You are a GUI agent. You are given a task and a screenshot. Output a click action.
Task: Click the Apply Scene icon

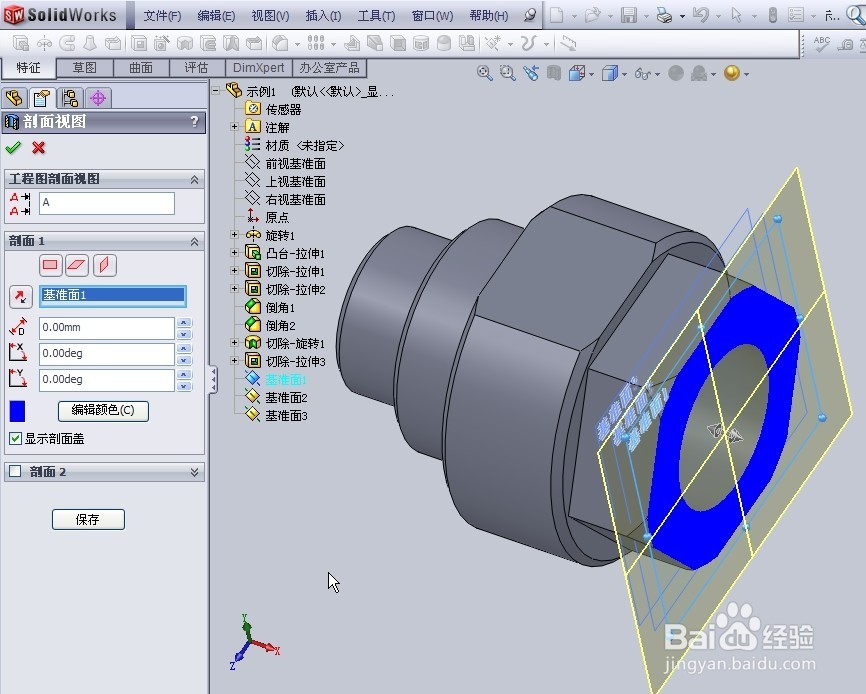699,73
